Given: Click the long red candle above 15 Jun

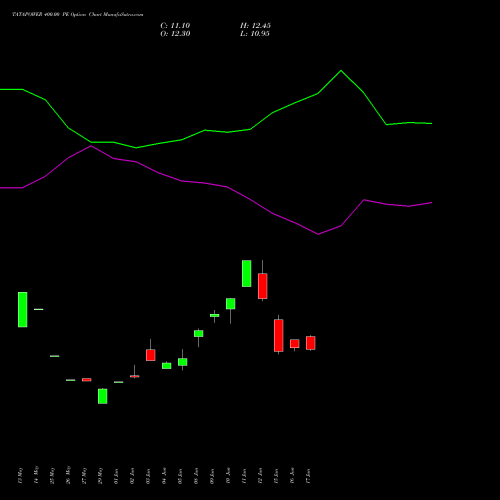Looking at the screenshot, I should [279, 335].
